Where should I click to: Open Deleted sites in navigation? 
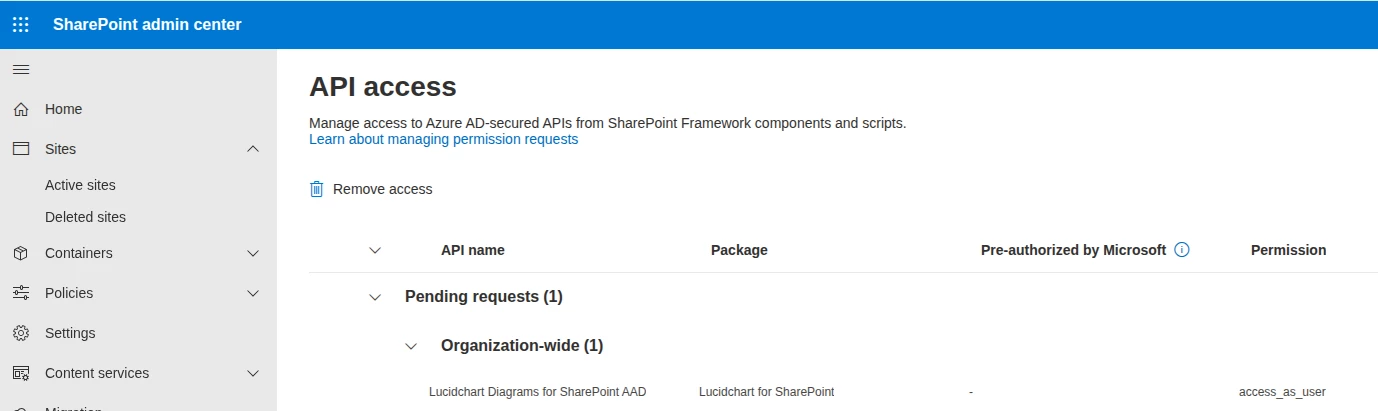[85, 217]
